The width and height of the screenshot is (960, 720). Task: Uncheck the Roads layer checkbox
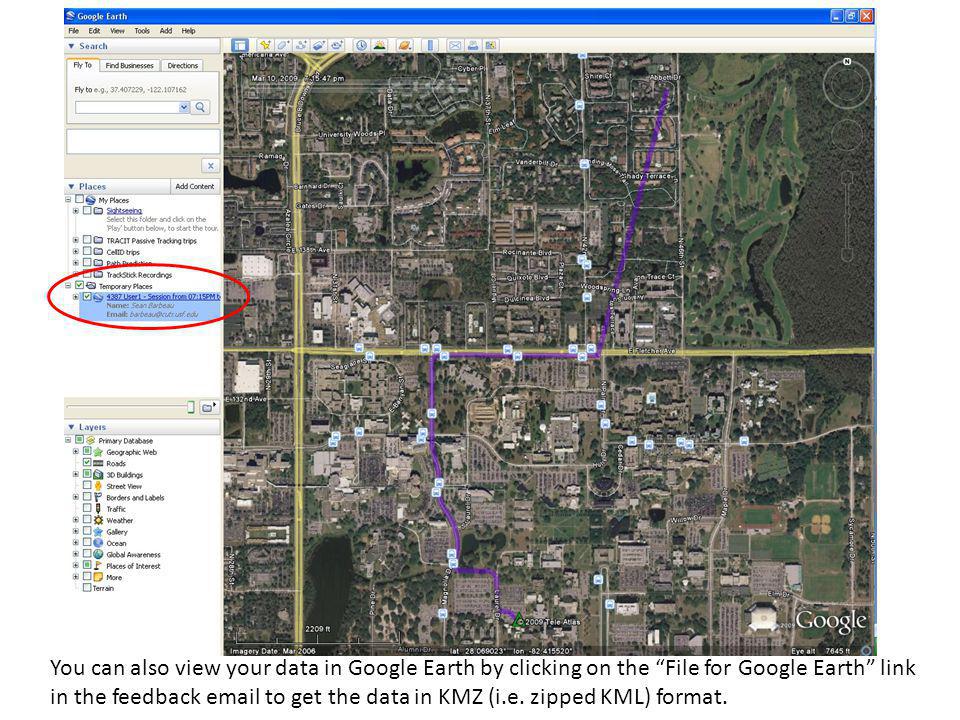[87, 463]
